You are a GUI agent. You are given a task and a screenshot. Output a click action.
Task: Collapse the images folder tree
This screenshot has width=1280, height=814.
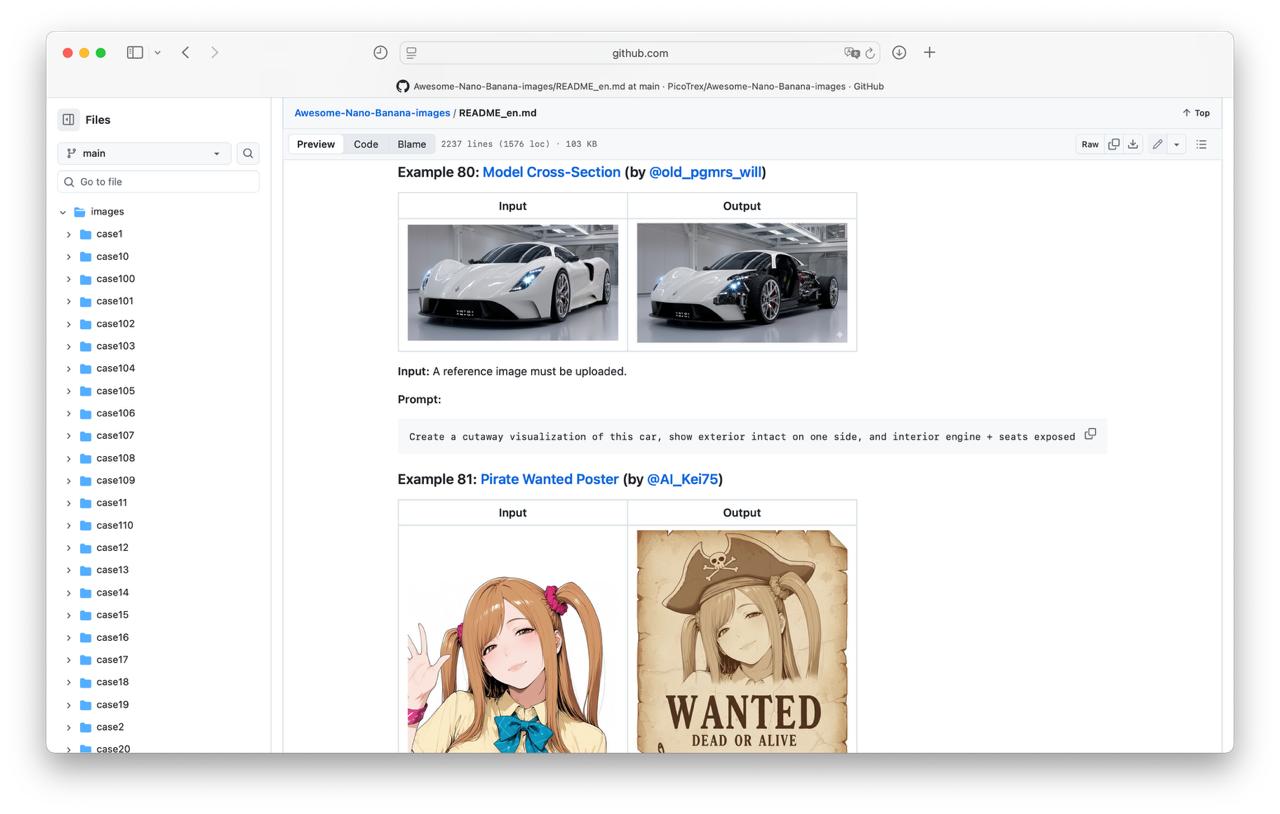(63, 212)
